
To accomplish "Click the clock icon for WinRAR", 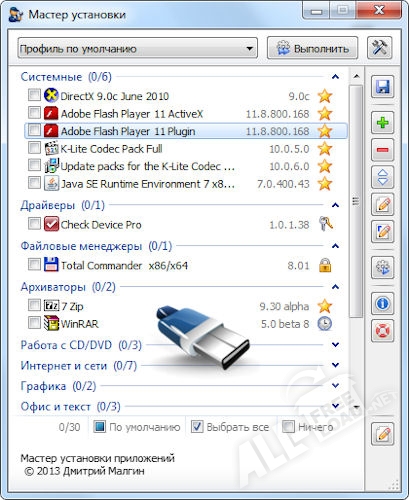I will click(x=324, y=324).
